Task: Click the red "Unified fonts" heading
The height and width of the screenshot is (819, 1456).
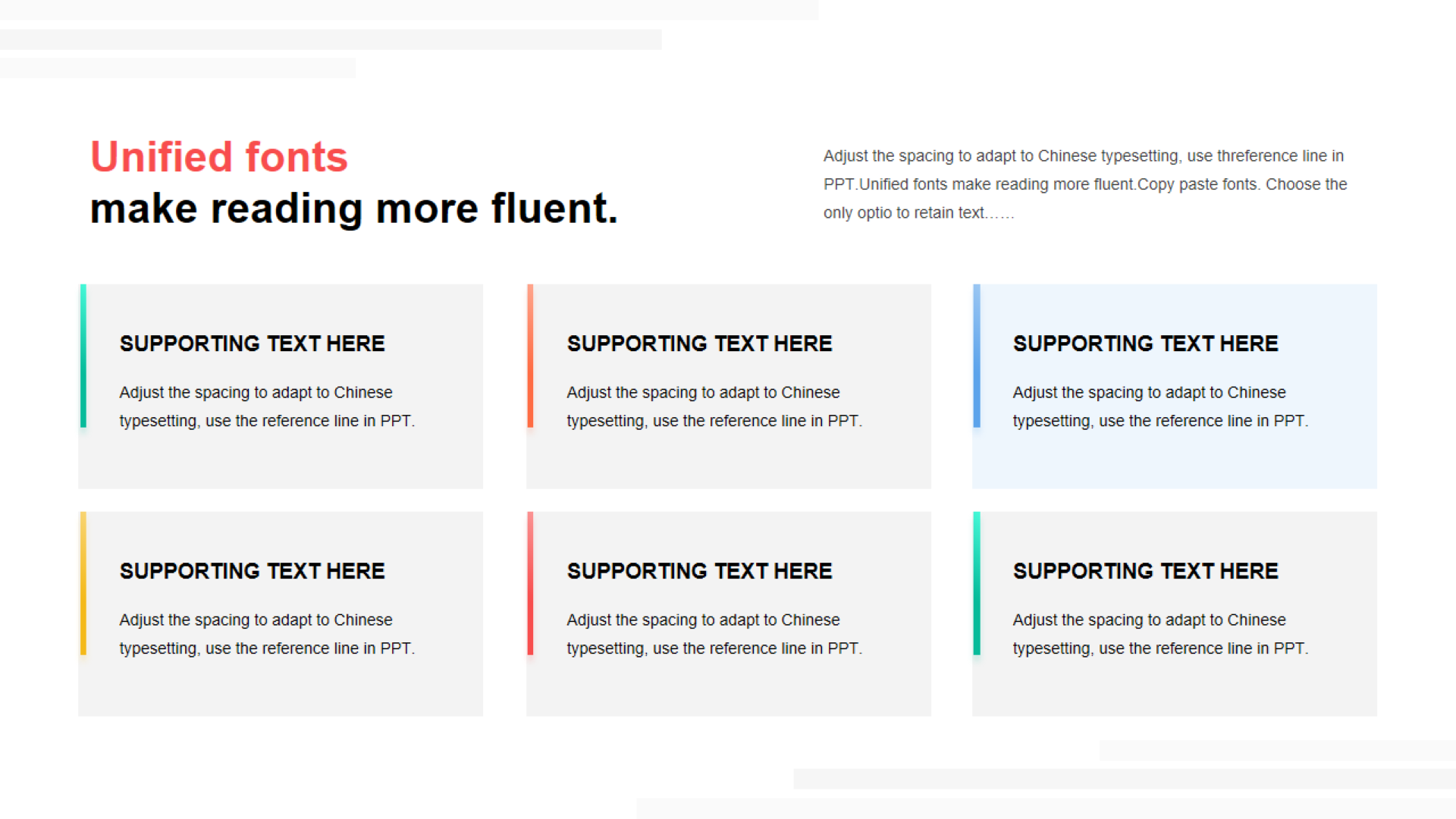Action: (219, 157)
